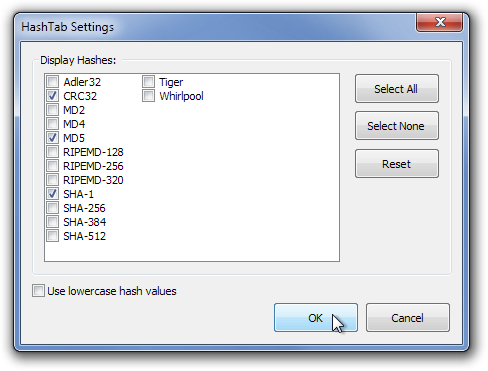Viewport: 488px width, 371px height.
Task: Check the RIPEMD-256 checkbox
Action: (52, 166)
